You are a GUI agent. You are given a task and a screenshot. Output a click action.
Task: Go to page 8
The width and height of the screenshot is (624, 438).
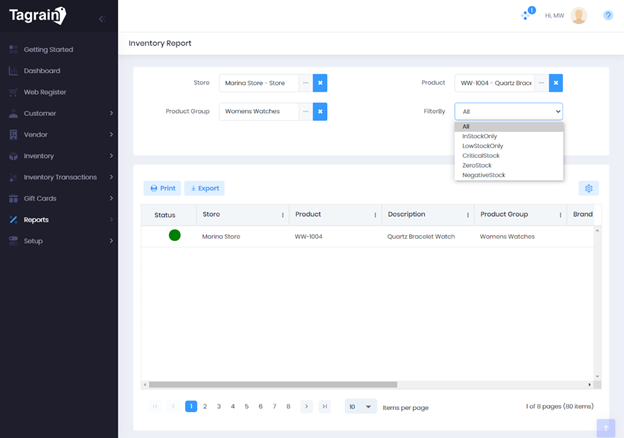pyautogui.click(x=288, y=406)
